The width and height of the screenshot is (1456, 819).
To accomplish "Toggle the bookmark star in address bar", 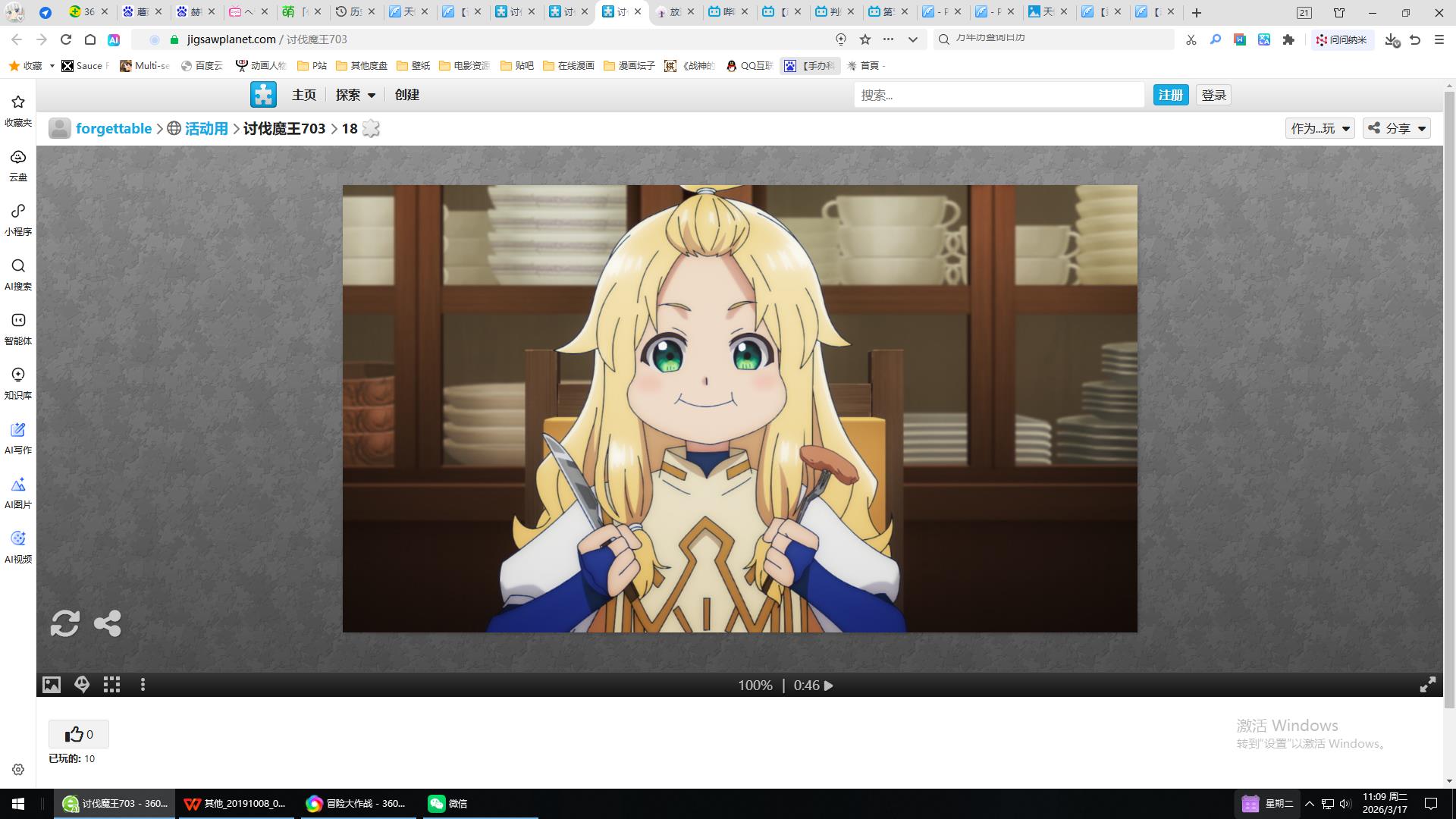I will coord(864,39).
